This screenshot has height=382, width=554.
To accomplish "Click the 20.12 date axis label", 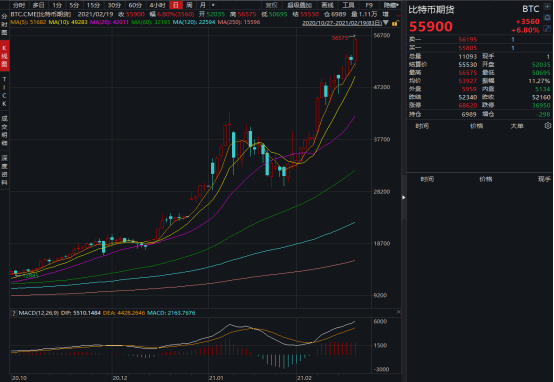I will [x=120, y=378].
